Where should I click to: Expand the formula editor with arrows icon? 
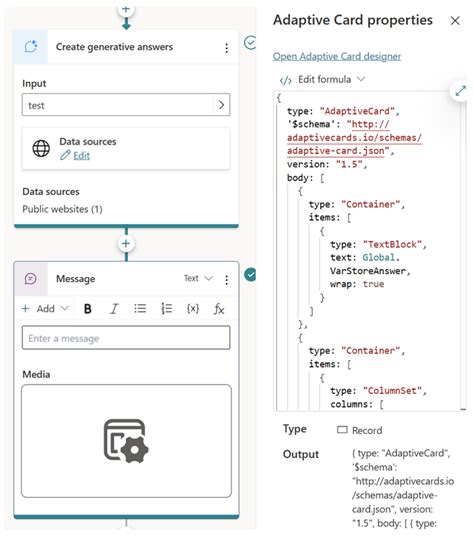point(460,91)
